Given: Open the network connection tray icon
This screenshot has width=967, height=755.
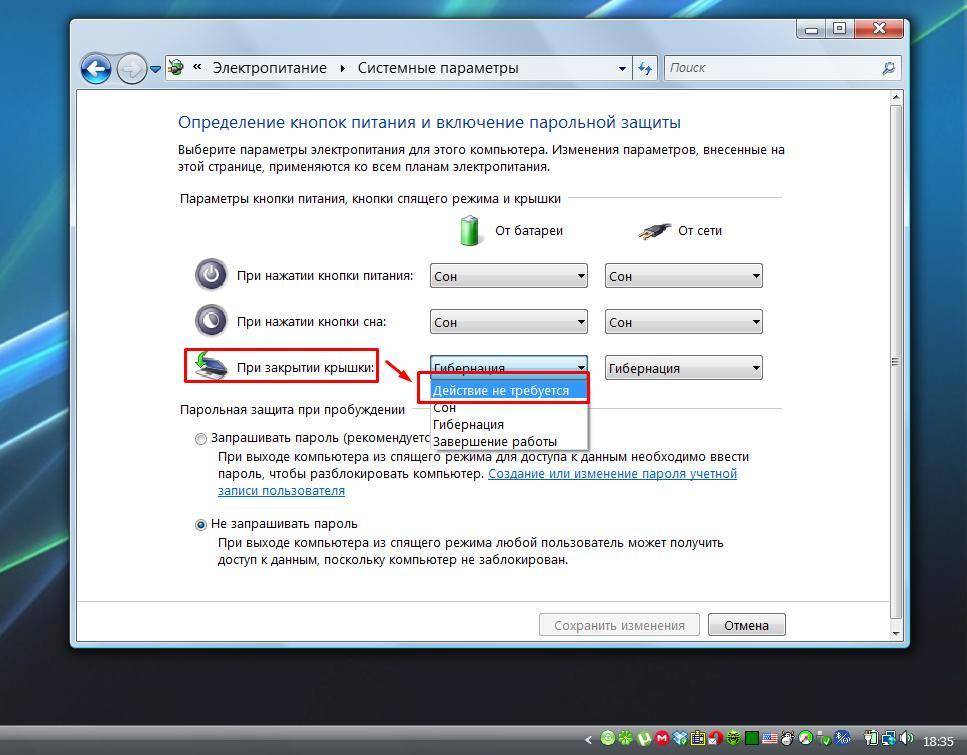Looking at the screenshot, I should point(889,737).
